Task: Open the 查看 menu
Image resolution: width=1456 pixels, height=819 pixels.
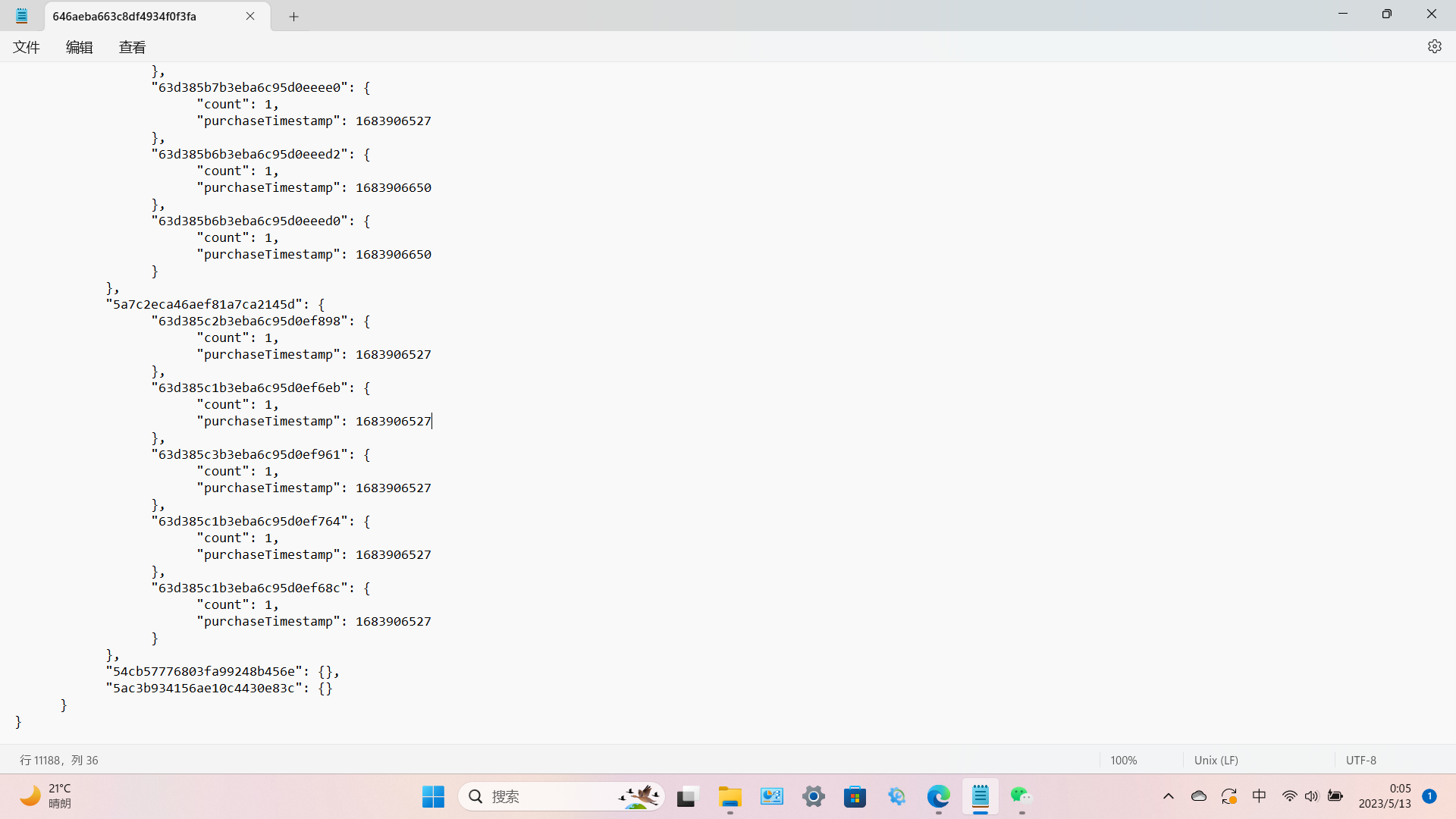Action: 132,47
